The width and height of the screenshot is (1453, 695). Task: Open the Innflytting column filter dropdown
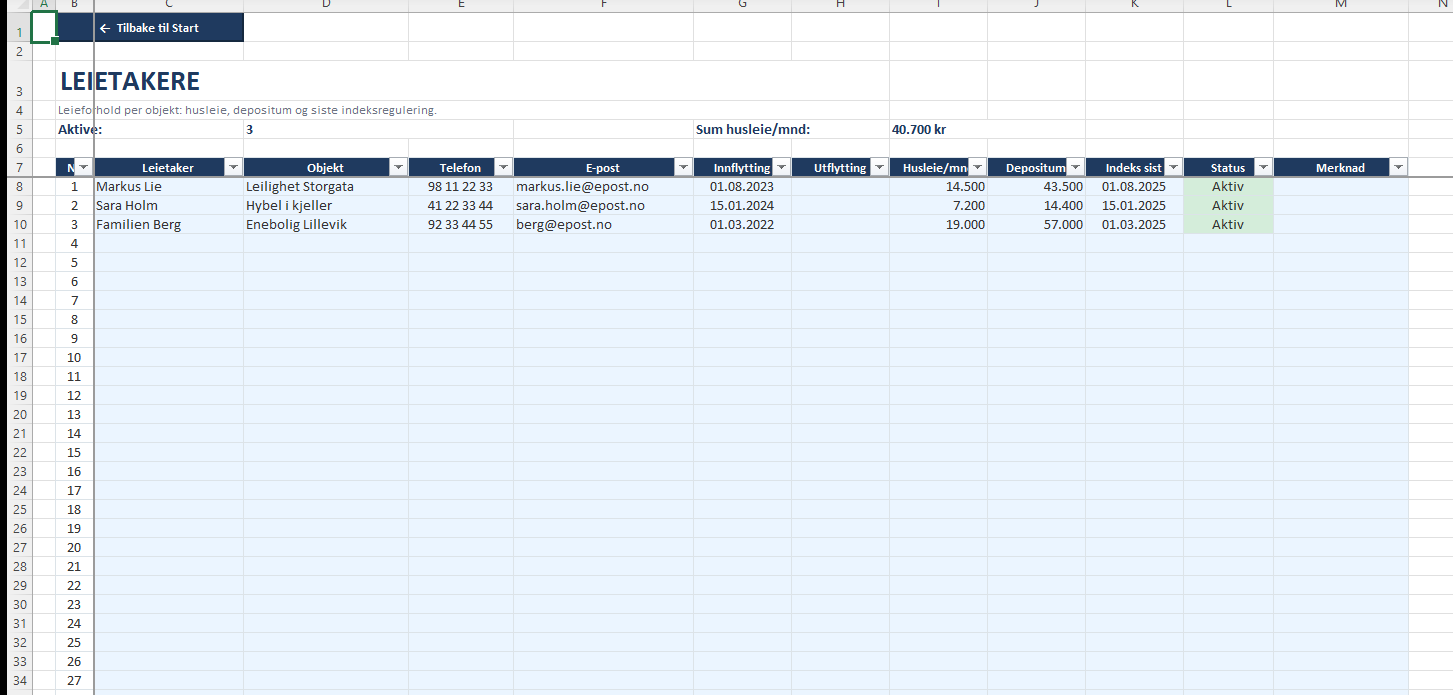point(782,168)
